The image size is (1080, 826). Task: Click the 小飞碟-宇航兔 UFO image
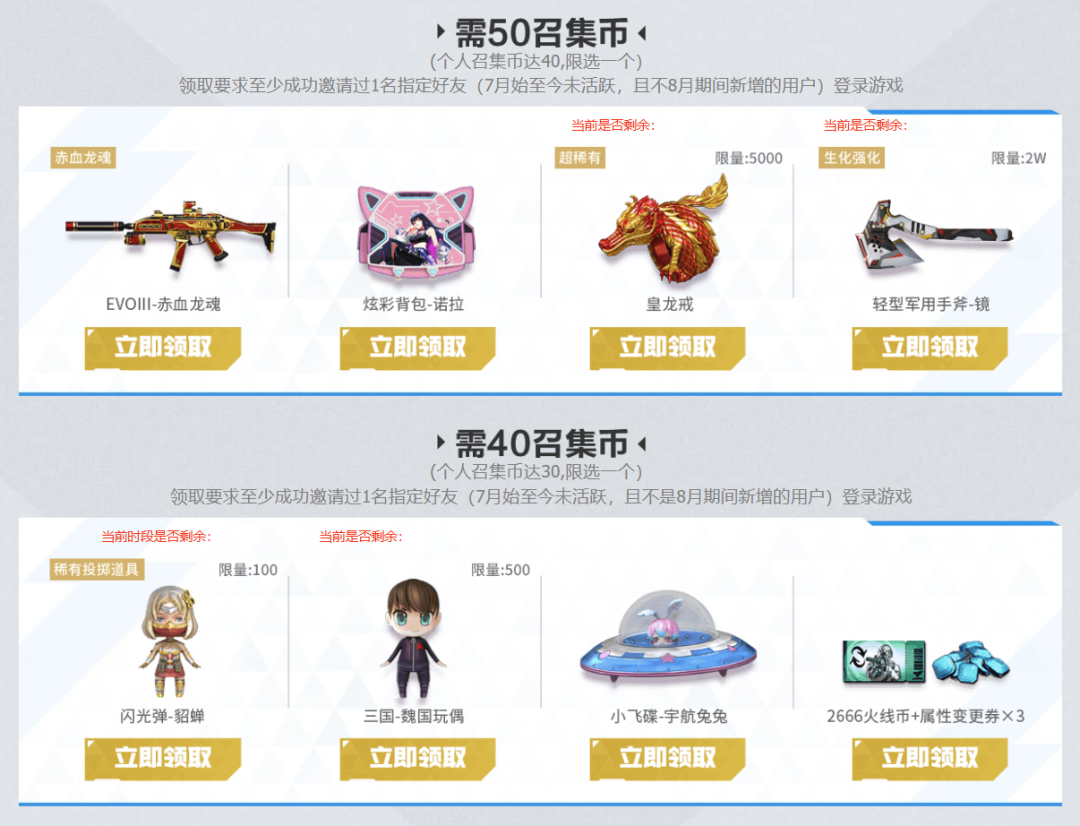click(668, 637)
